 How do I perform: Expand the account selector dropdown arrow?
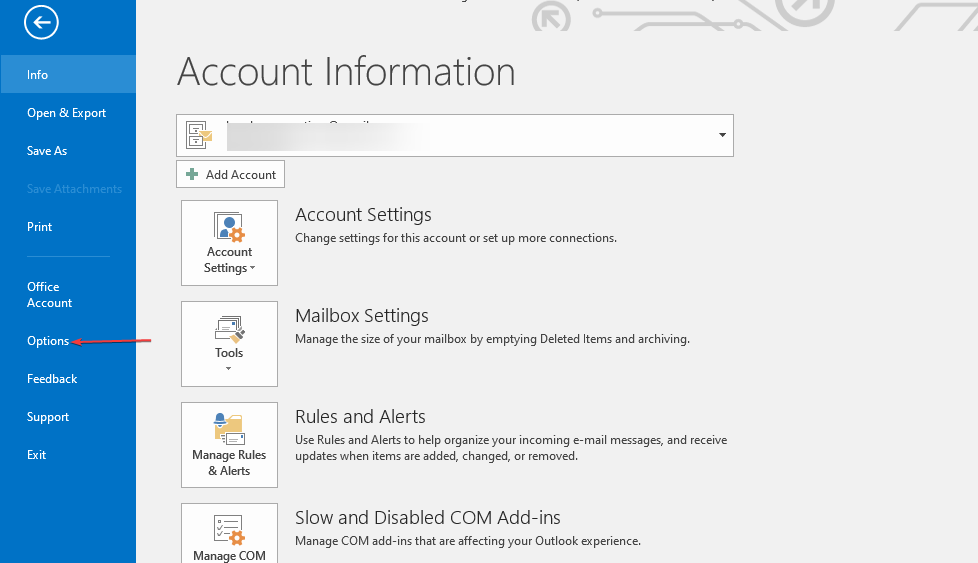722,135
